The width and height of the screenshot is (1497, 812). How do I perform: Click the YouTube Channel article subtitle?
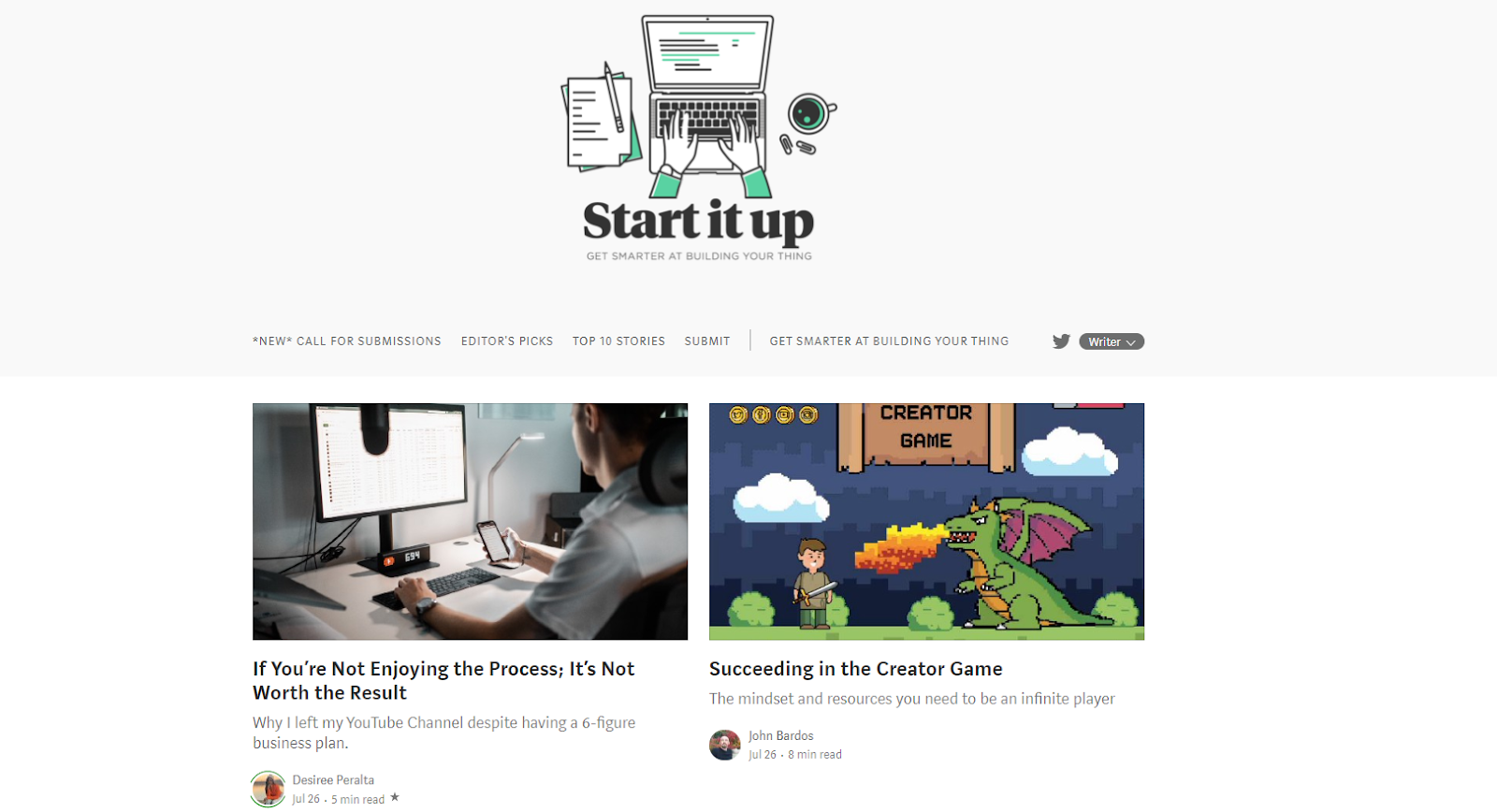pyautogui.click(x=443, y=732)
